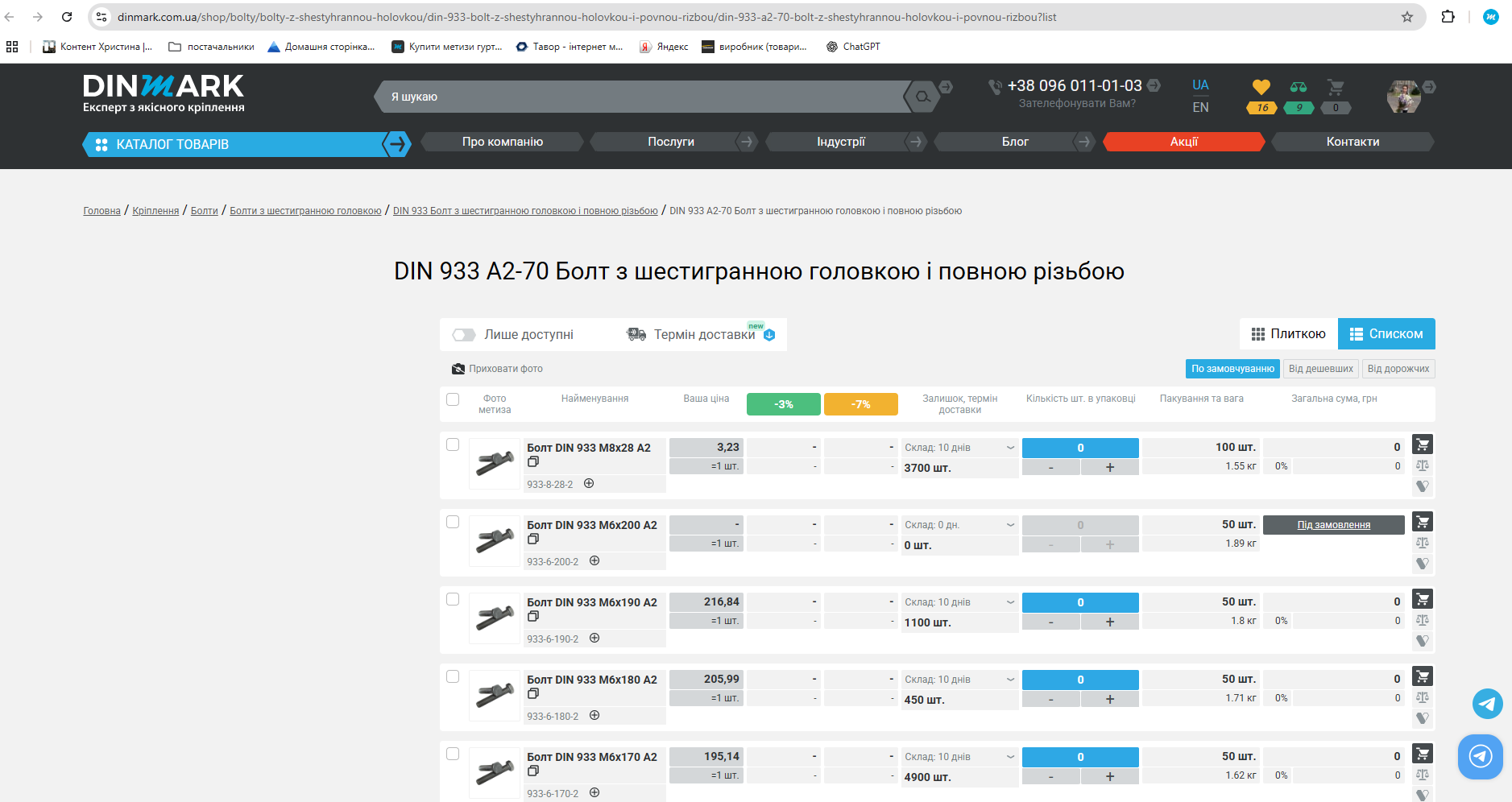Click search magnifier icon
Image resolution: width=1512 pixels, height=802 pixels.
[922, 97]
